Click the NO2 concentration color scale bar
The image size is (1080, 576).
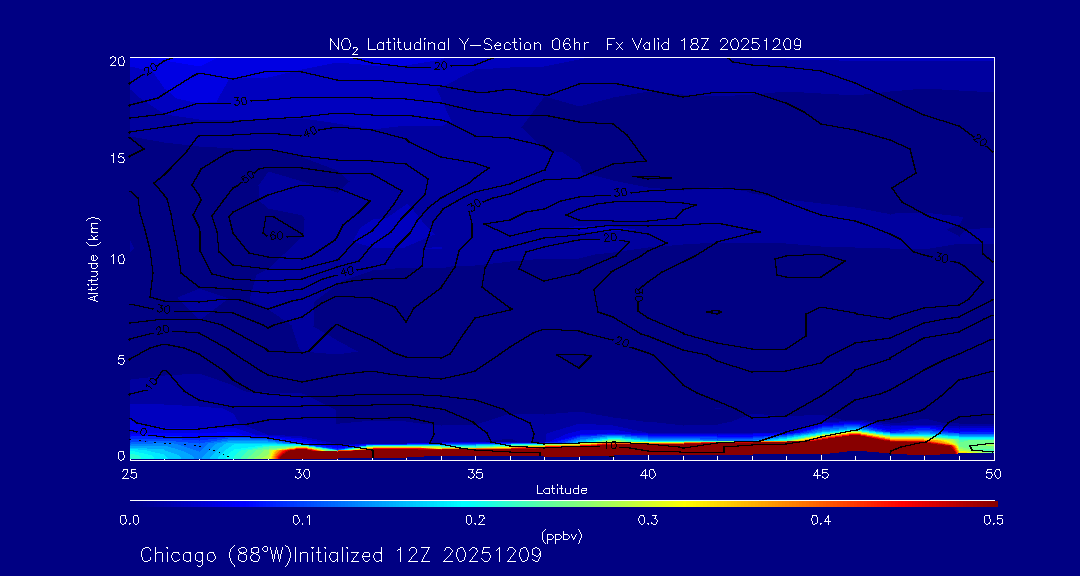[x=563, y=504]
